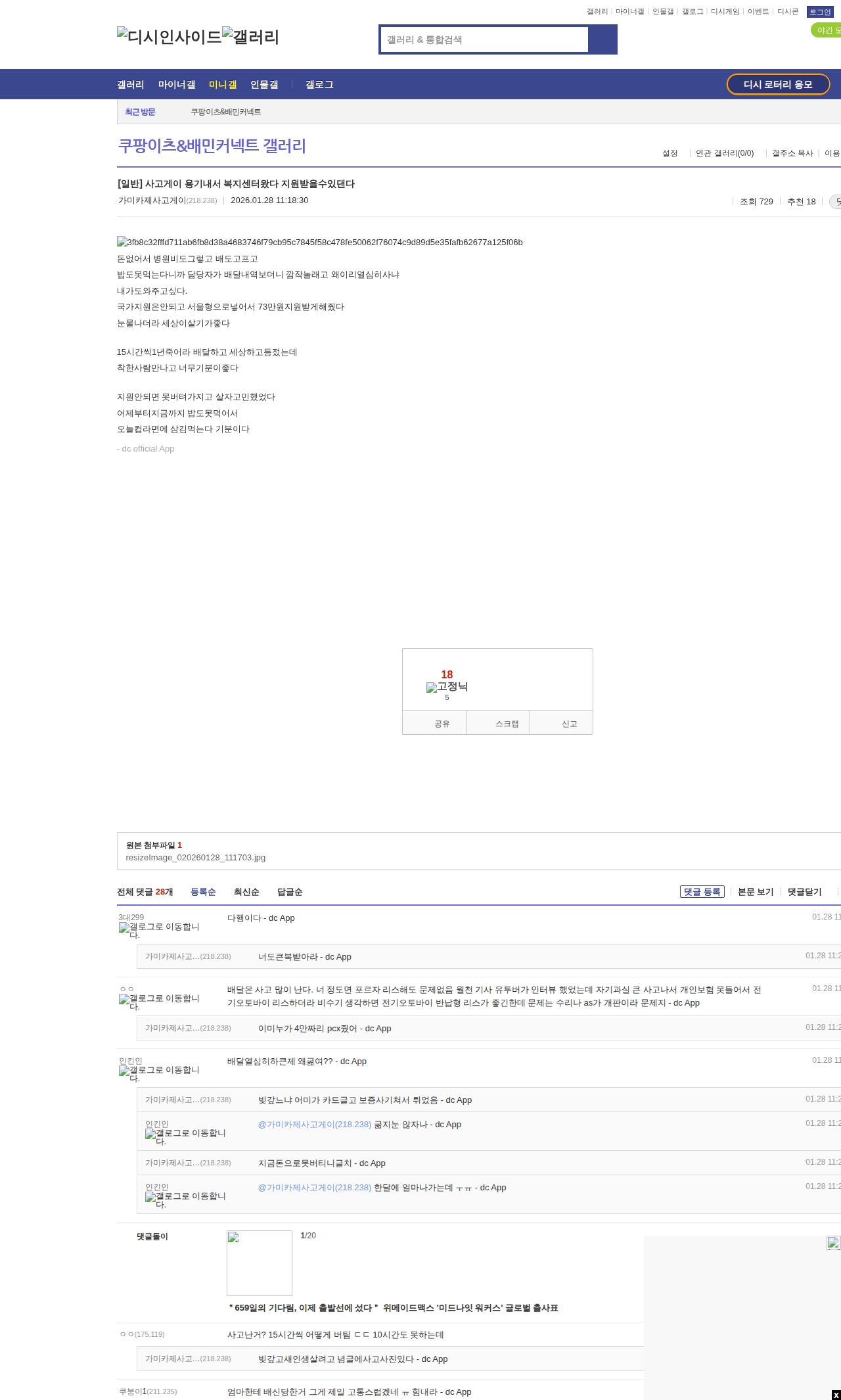841x1400 pixels.
Task: Click the post date 2026.01.28 11:18:30
Action: (269, 200)
